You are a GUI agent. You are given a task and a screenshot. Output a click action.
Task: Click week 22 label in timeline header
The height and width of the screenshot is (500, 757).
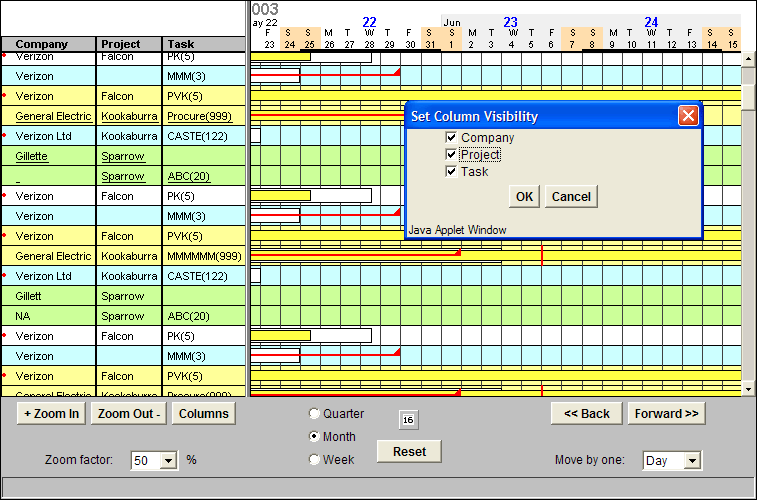click(369, 22)
